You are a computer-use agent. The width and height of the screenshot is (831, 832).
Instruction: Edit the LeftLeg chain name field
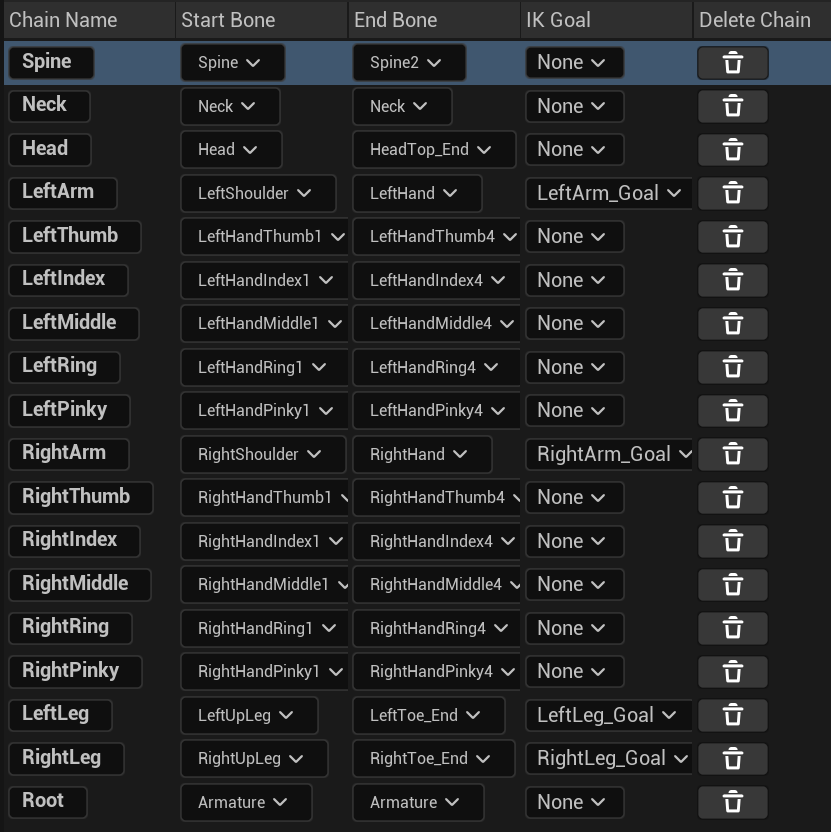[60, 715]
